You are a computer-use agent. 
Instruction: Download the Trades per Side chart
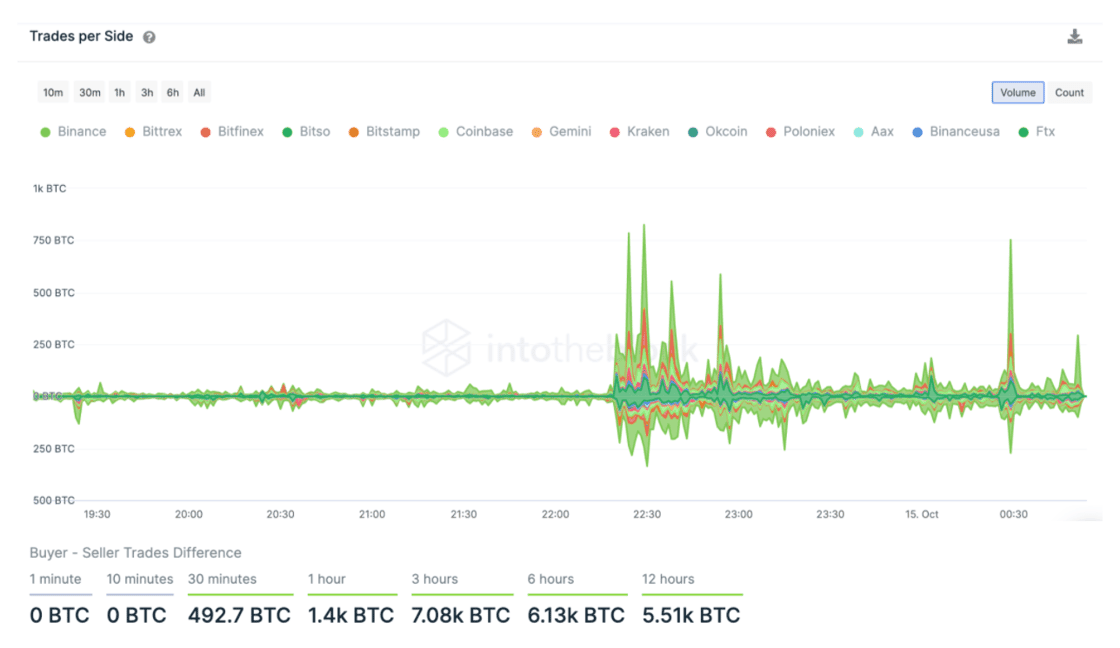tap(1074, 36)
